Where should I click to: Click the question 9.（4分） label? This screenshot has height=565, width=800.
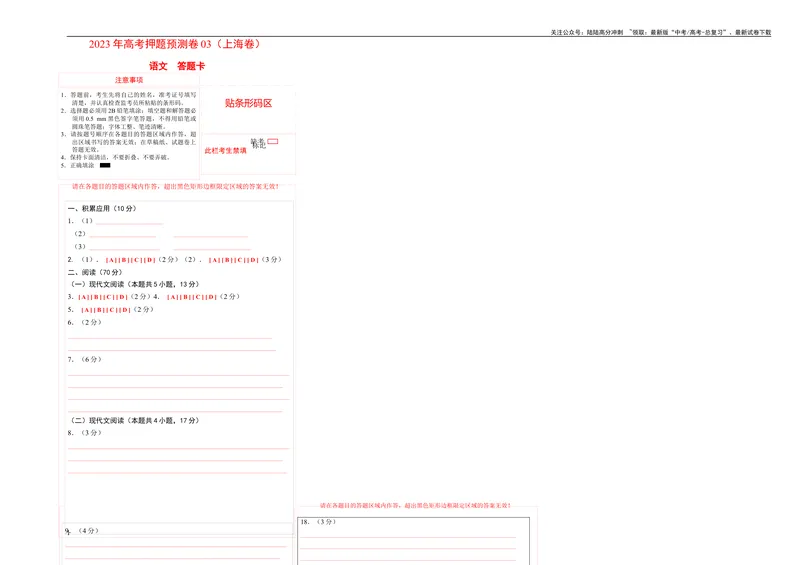[x=82, y=531]
